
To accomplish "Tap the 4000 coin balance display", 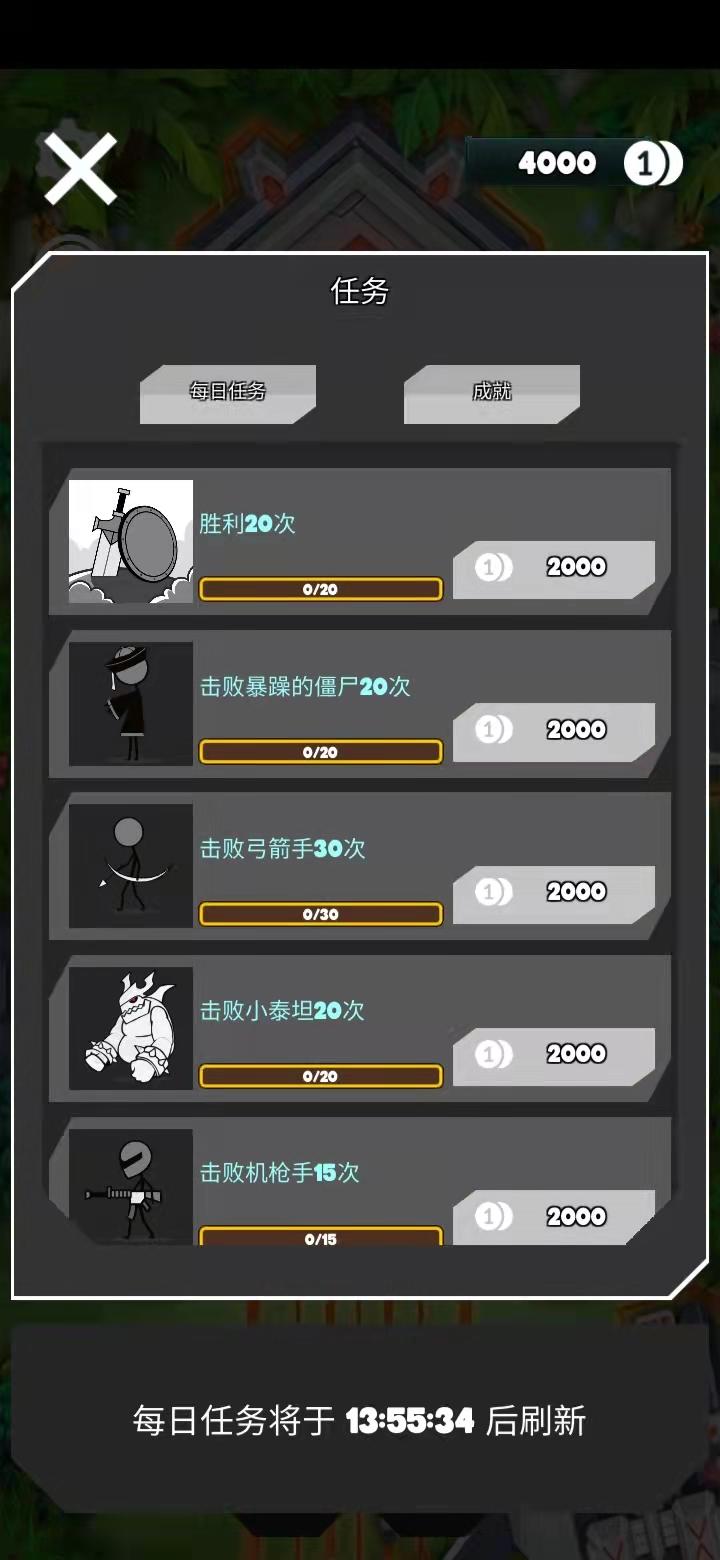I will (557, 163).
